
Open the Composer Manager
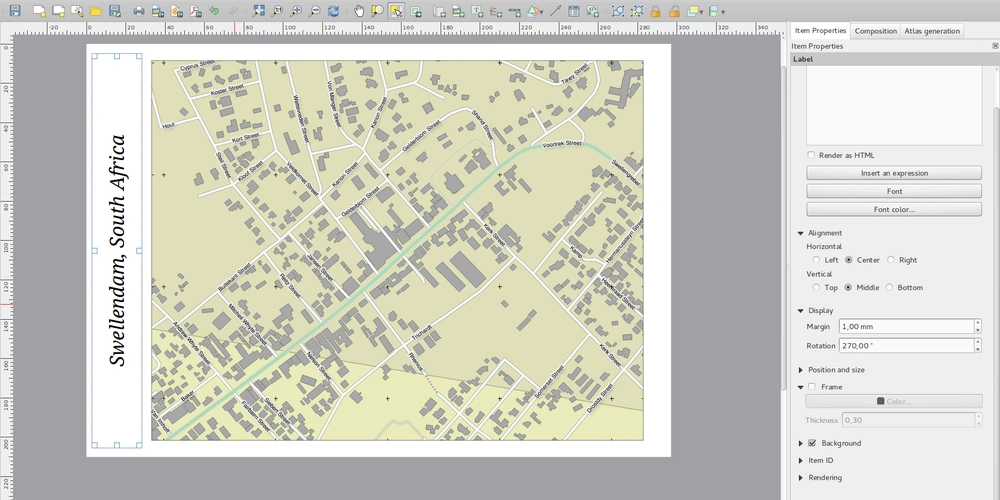pyautogui.click(x=77, y=11)
